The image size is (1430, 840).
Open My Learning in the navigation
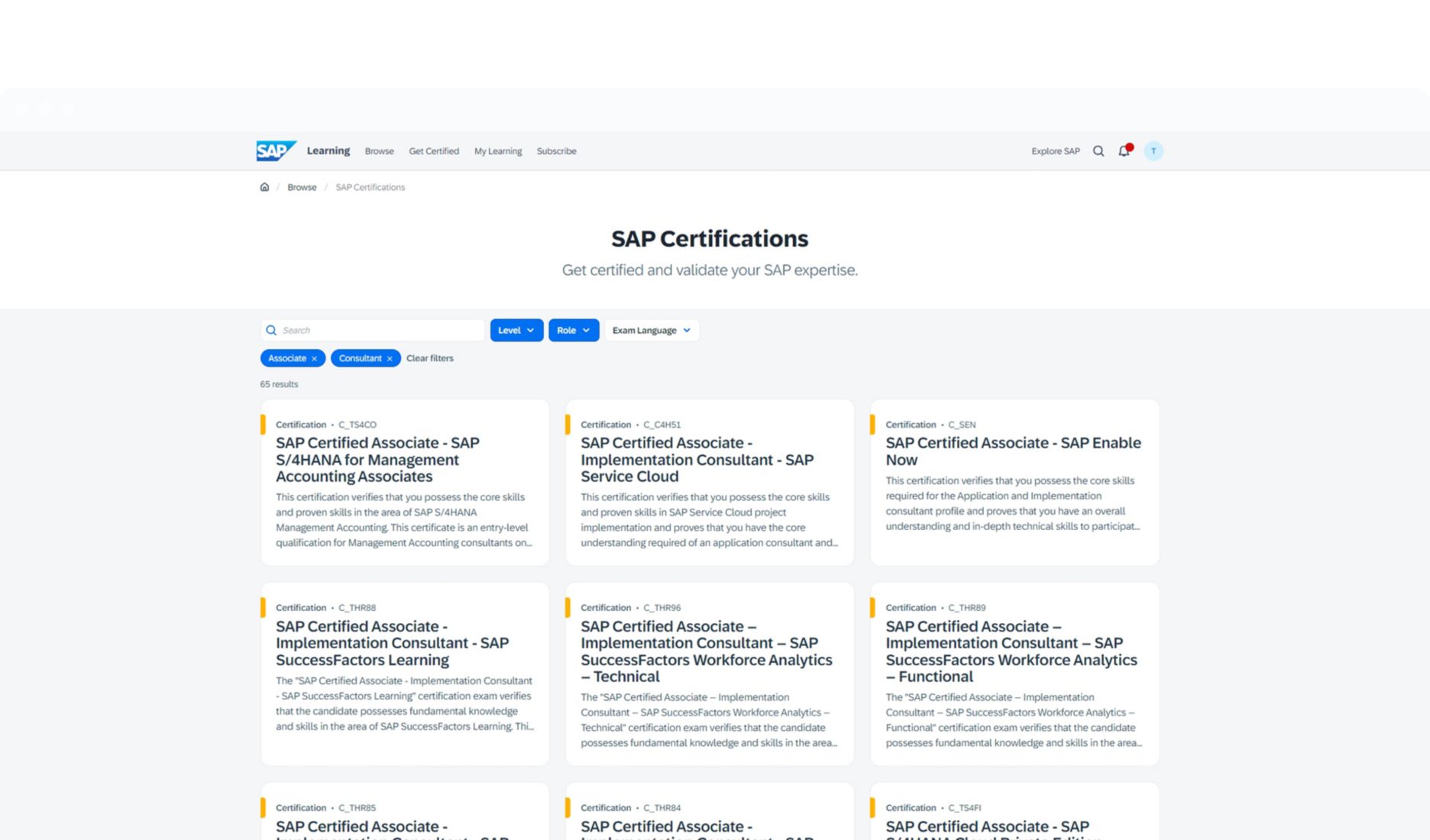[497, 151]
